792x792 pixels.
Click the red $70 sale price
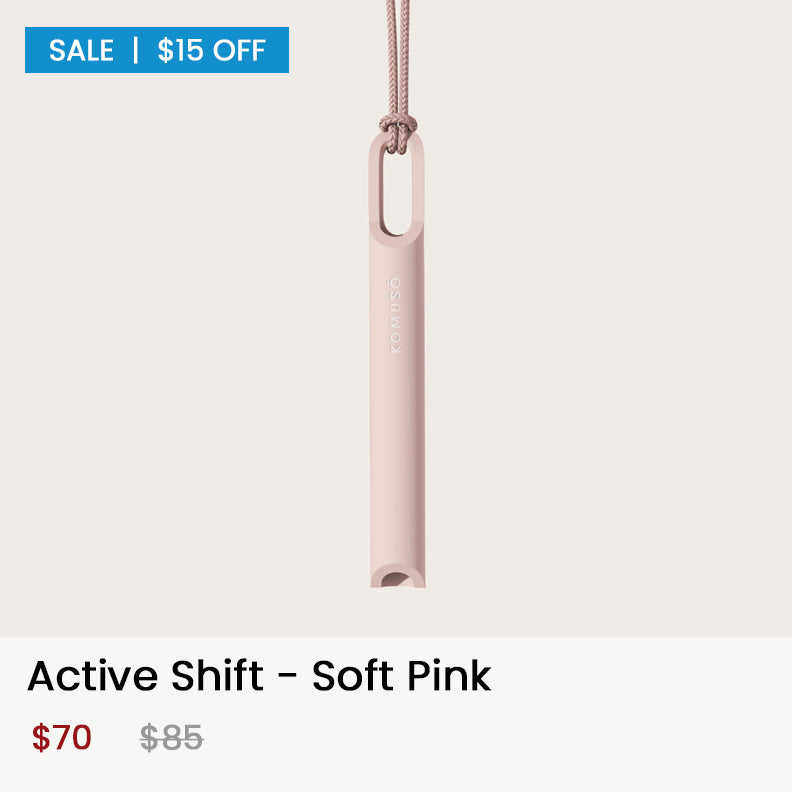(x=62, y=737)
